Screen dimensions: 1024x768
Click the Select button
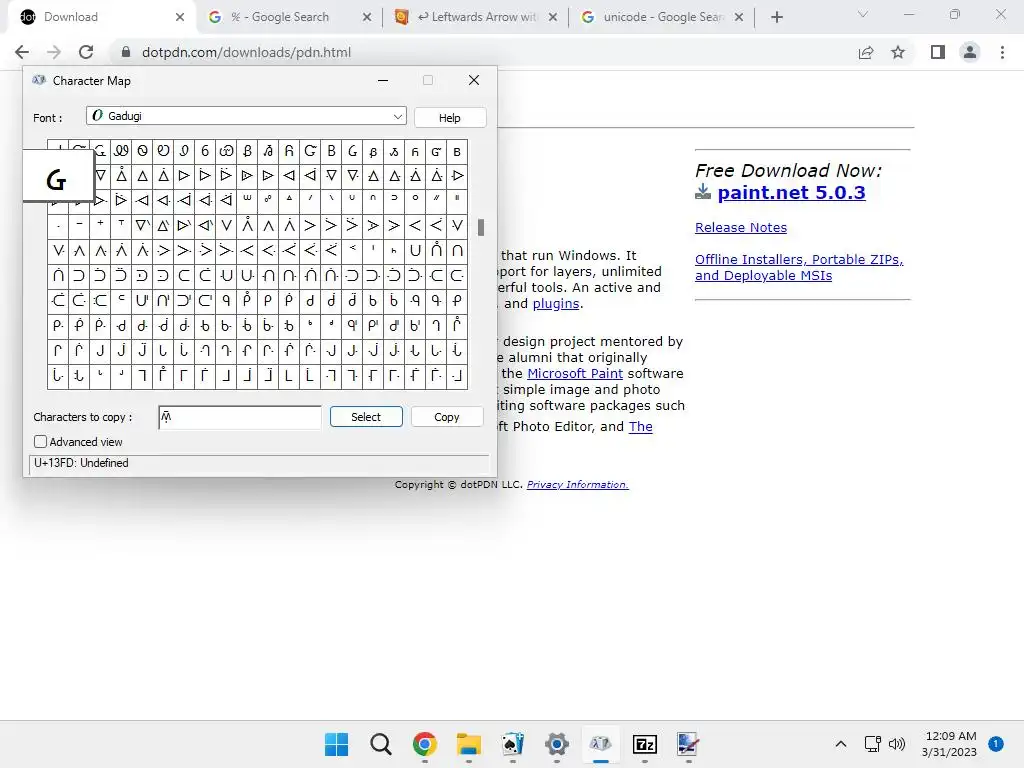tap(366, 417)
